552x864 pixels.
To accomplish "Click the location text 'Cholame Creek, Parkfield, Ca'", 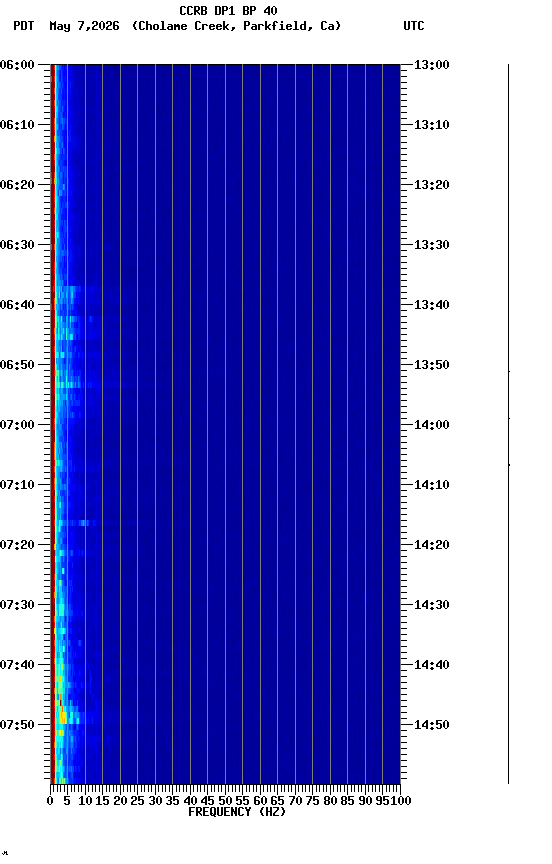I will click(237, 26).
